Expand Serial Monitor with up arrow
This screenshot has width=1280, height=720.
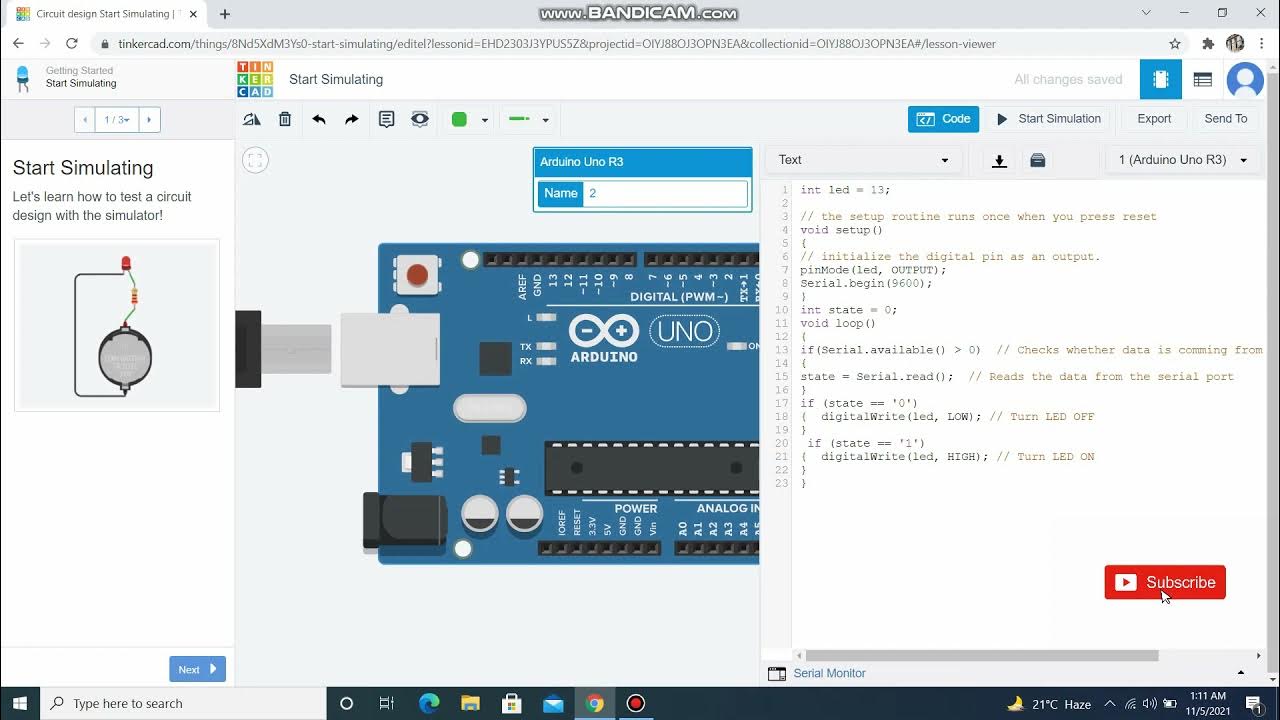(x=1242, y=673)
